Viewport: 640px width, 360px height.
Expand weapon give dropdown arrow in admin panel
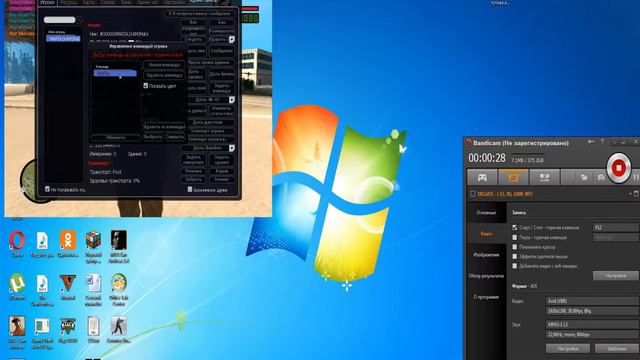click(232, 100)
